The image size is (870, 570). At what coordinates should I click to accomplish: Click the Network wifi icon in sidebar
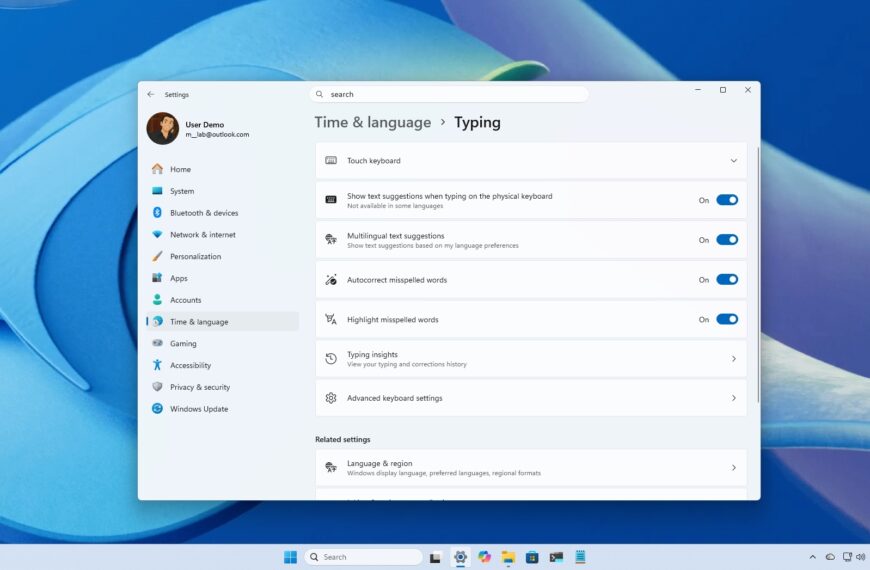coord(158,234)
